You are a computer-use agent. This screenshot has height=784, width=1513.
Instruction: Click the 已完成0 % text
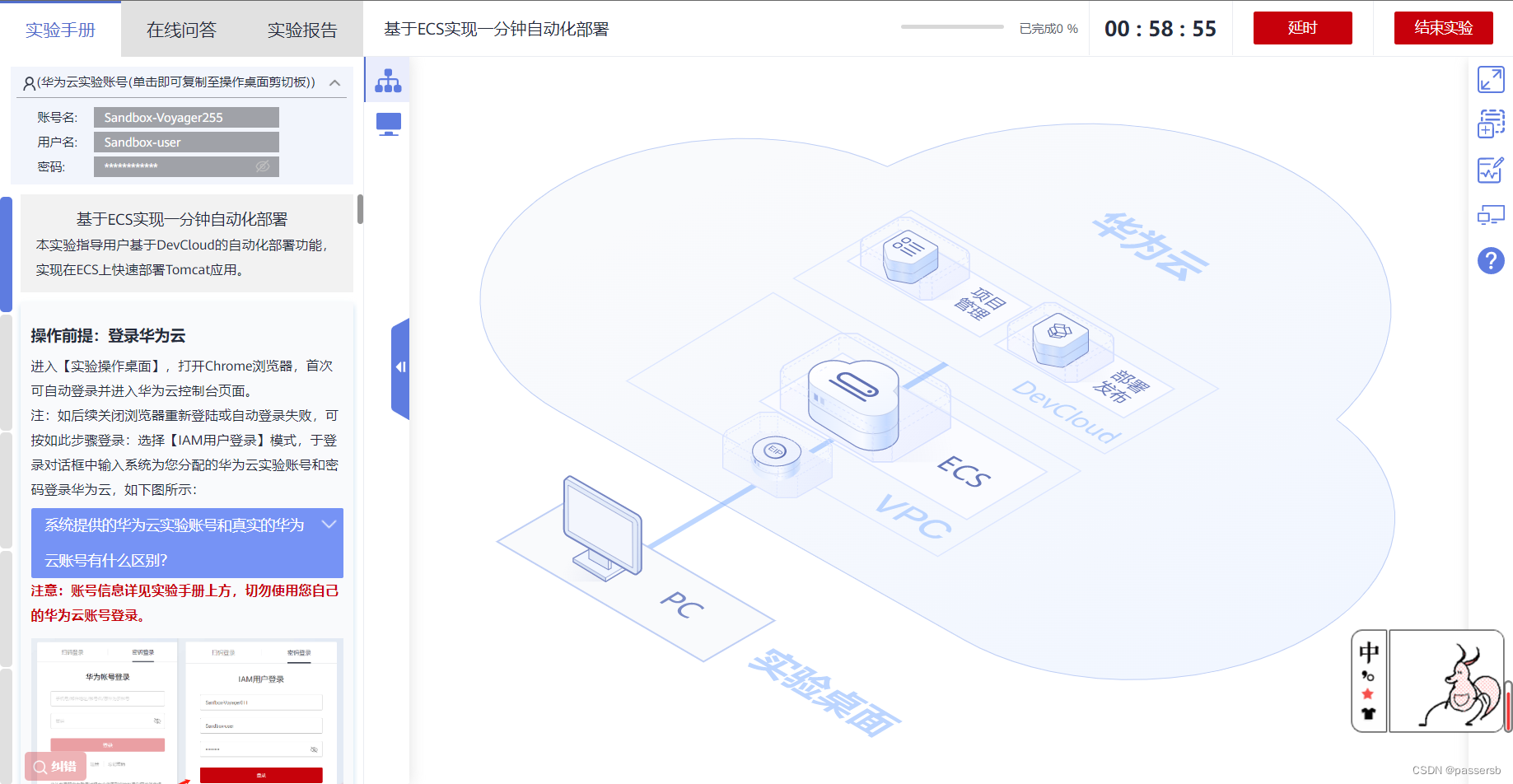[x=1048, y=29]
